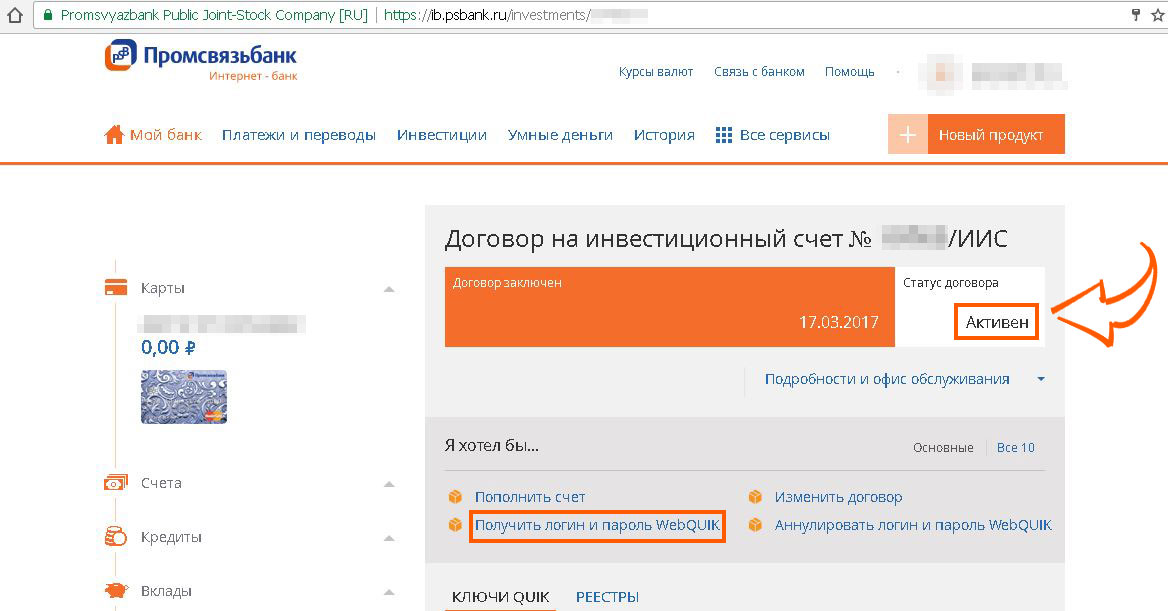Click the saved password key icon
The height and width of the screenshot is (611, 1168).
click(1136, 15)
